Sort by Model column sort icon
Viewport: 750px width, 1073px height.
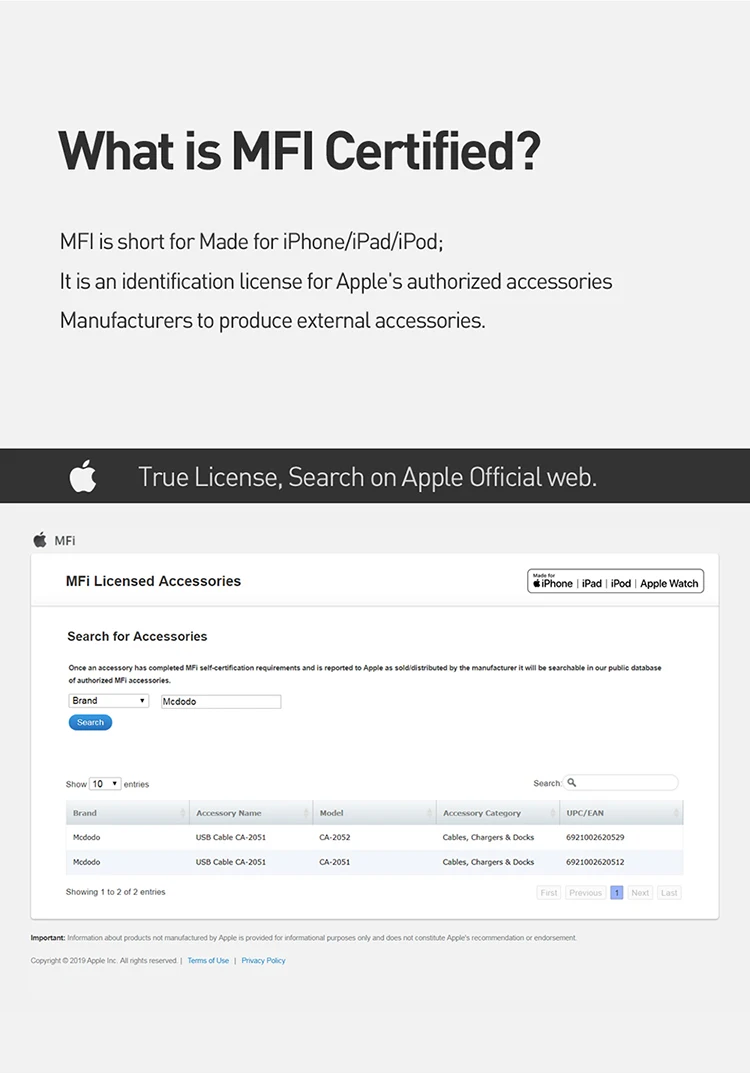(x=430, y=813)
